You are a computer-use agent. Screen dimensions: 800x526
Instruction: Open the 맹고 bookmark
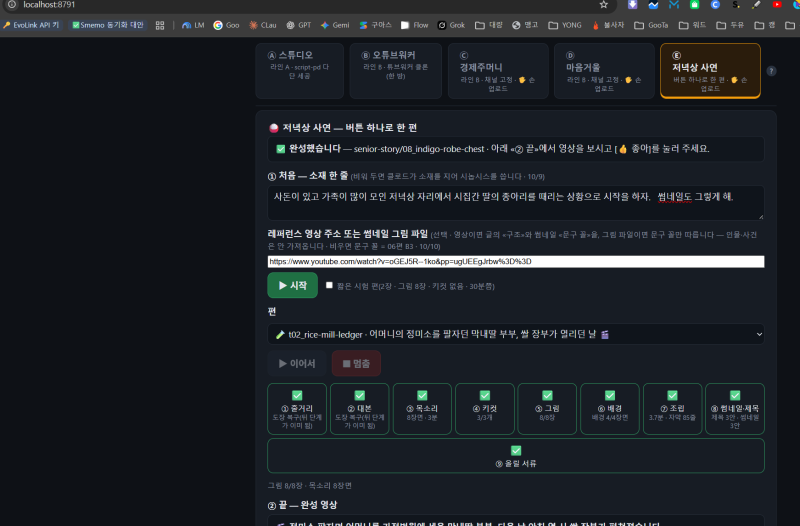pos(526,25)
